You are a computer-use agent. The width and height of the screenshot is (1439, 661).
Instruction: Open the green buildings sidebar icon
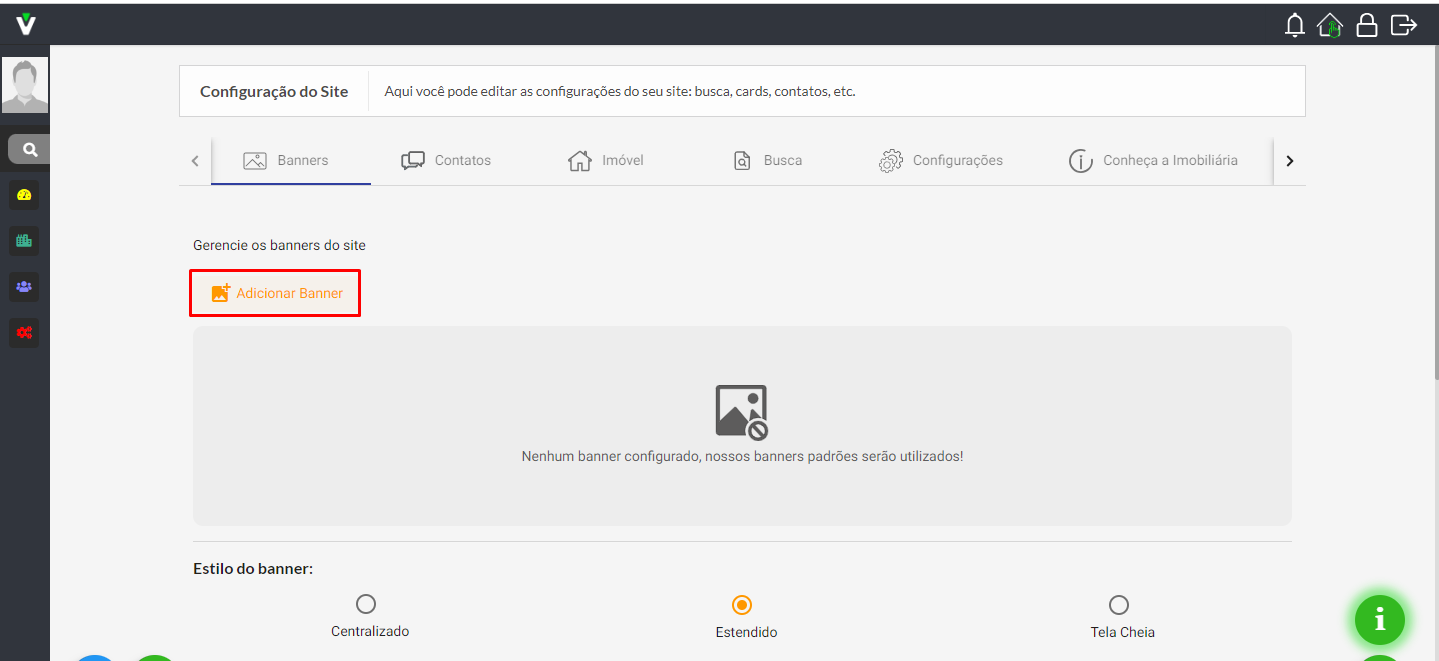[24, 240]
